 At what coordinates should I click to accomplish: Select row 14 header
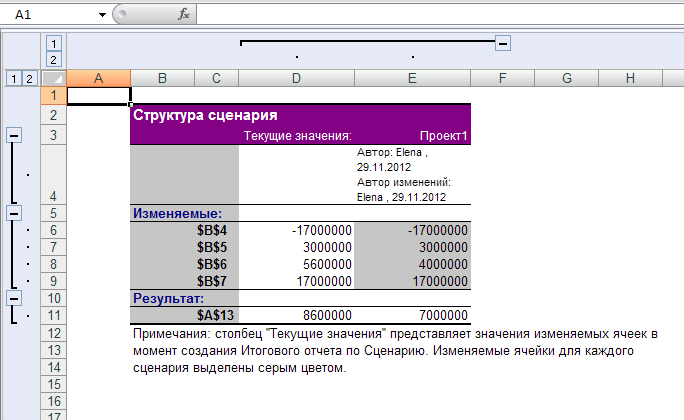tap(54, 367)
